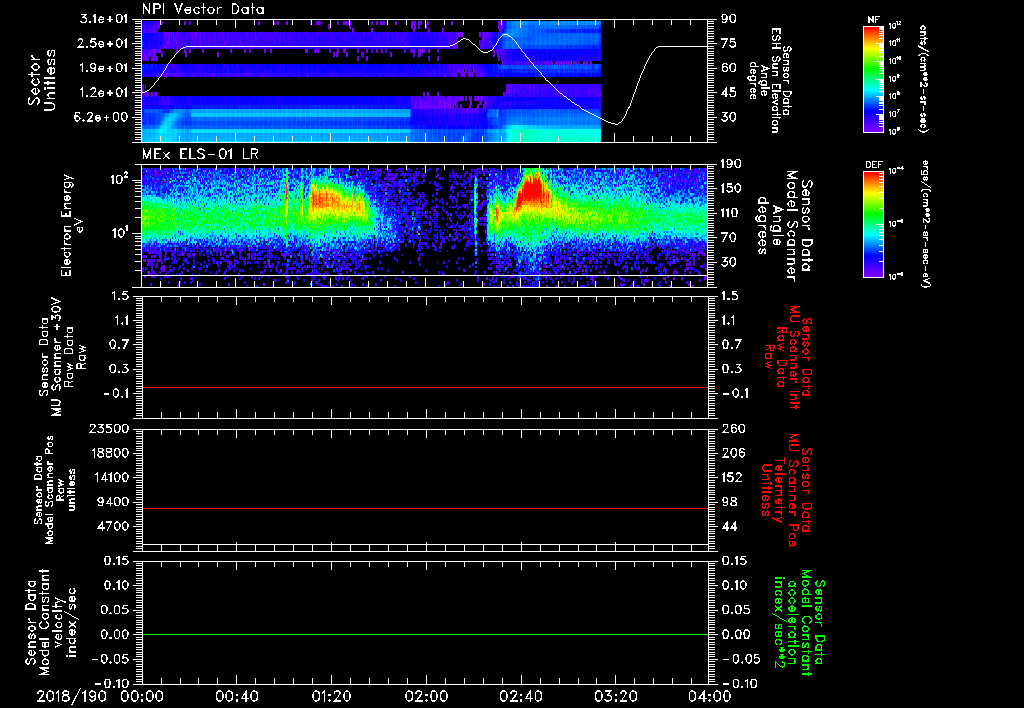Click the "150" scanner angle tick label
This screenshot has width=1024, height=708.
click(731, 189)
